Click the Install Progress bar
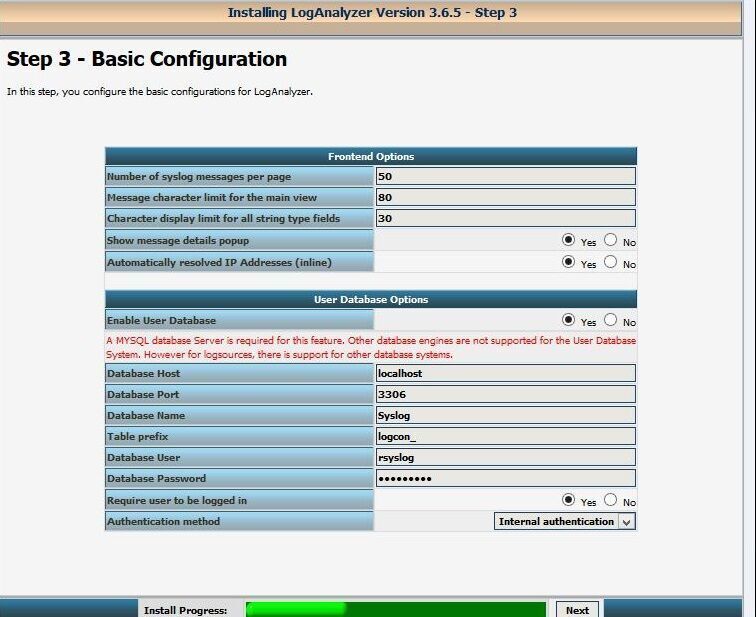Viewport: 756px width, 617px height. point(396,609)
